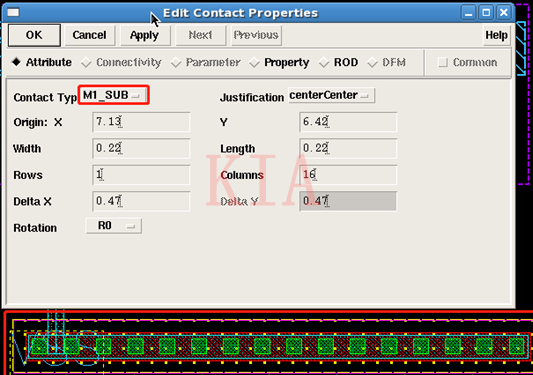Click the Origin X input field

coord(141,122)
